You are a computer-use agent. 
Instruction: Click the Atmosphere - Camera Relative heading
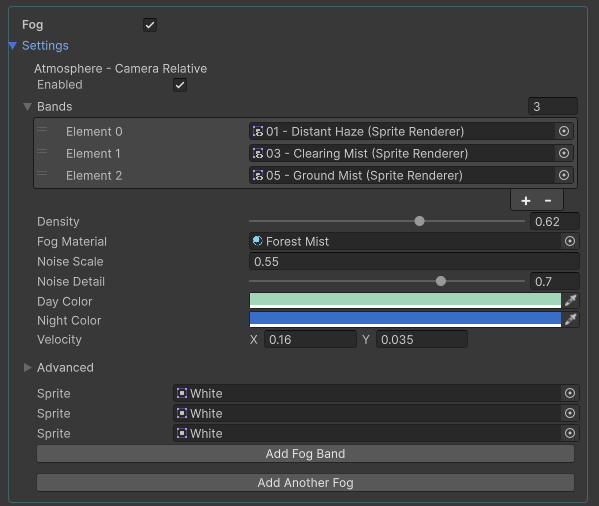pyautogui.click(x=120, y=69)
